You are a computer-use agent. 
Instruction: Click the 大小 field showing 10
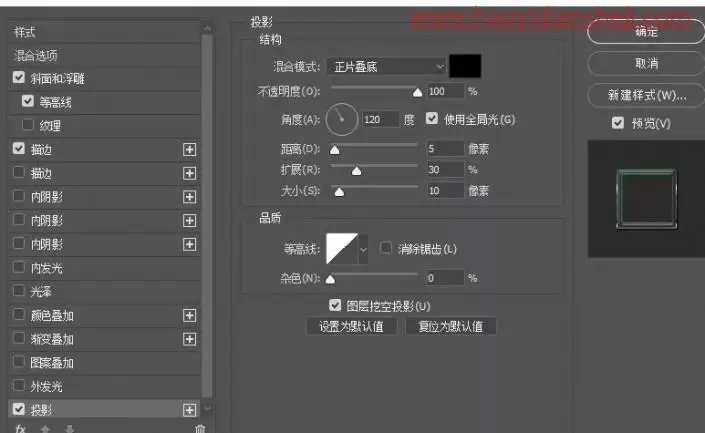445,191
